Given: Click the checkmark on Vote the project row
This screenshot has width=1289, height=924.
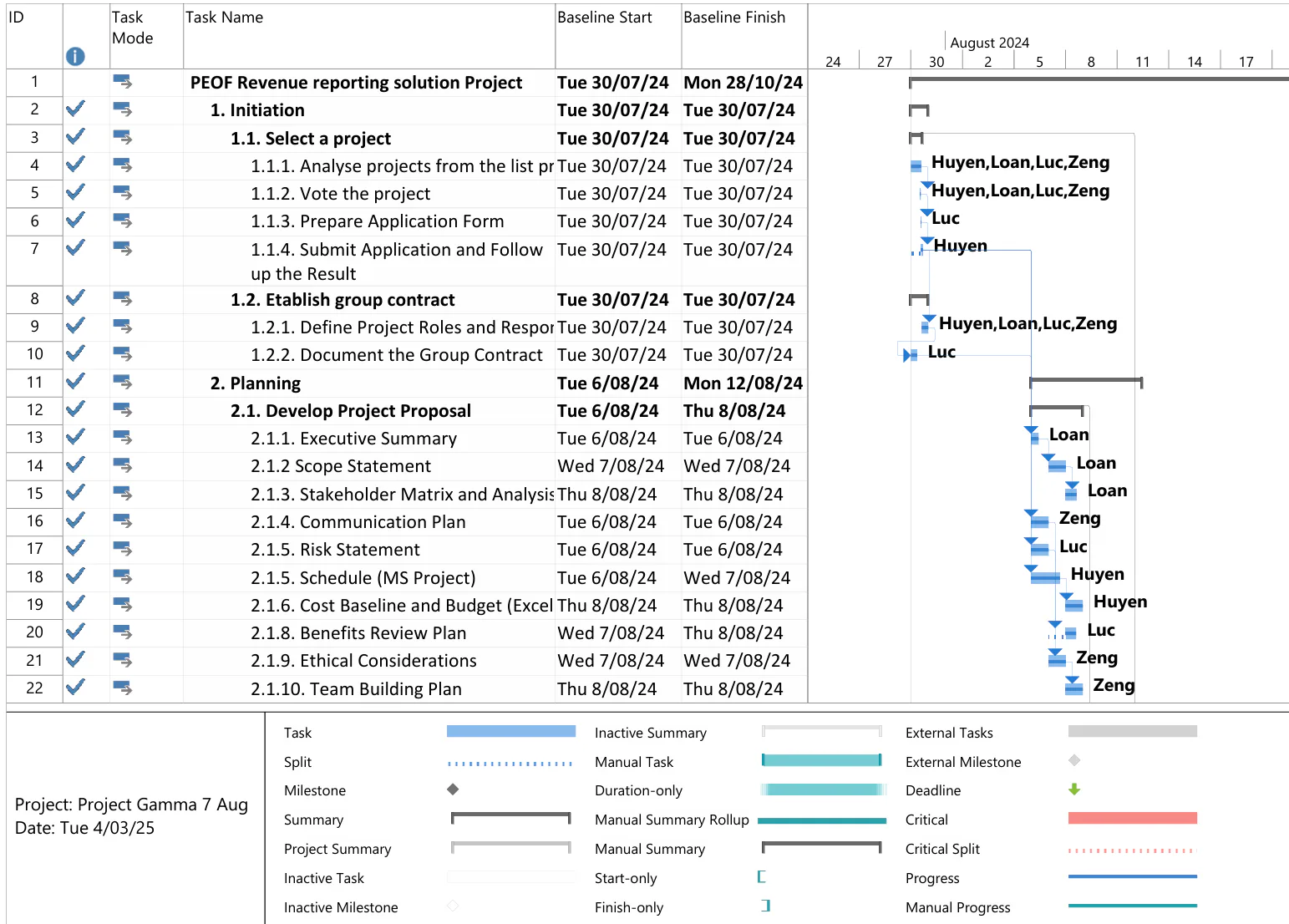Looking at the screenshot, I should 75,192.
